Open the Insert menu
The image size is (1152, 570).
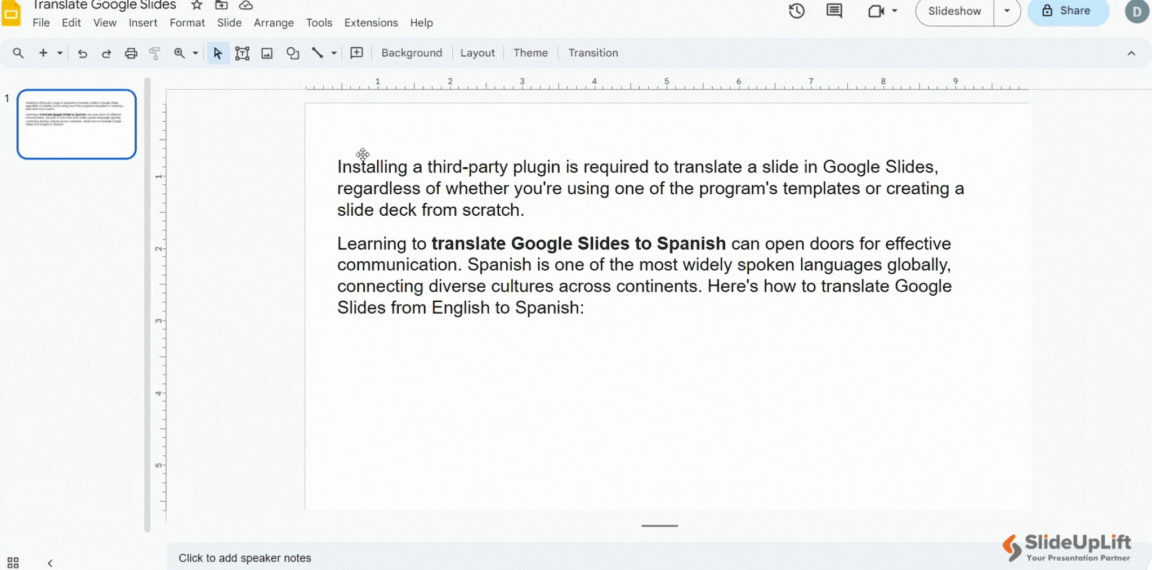click(143, 23)
